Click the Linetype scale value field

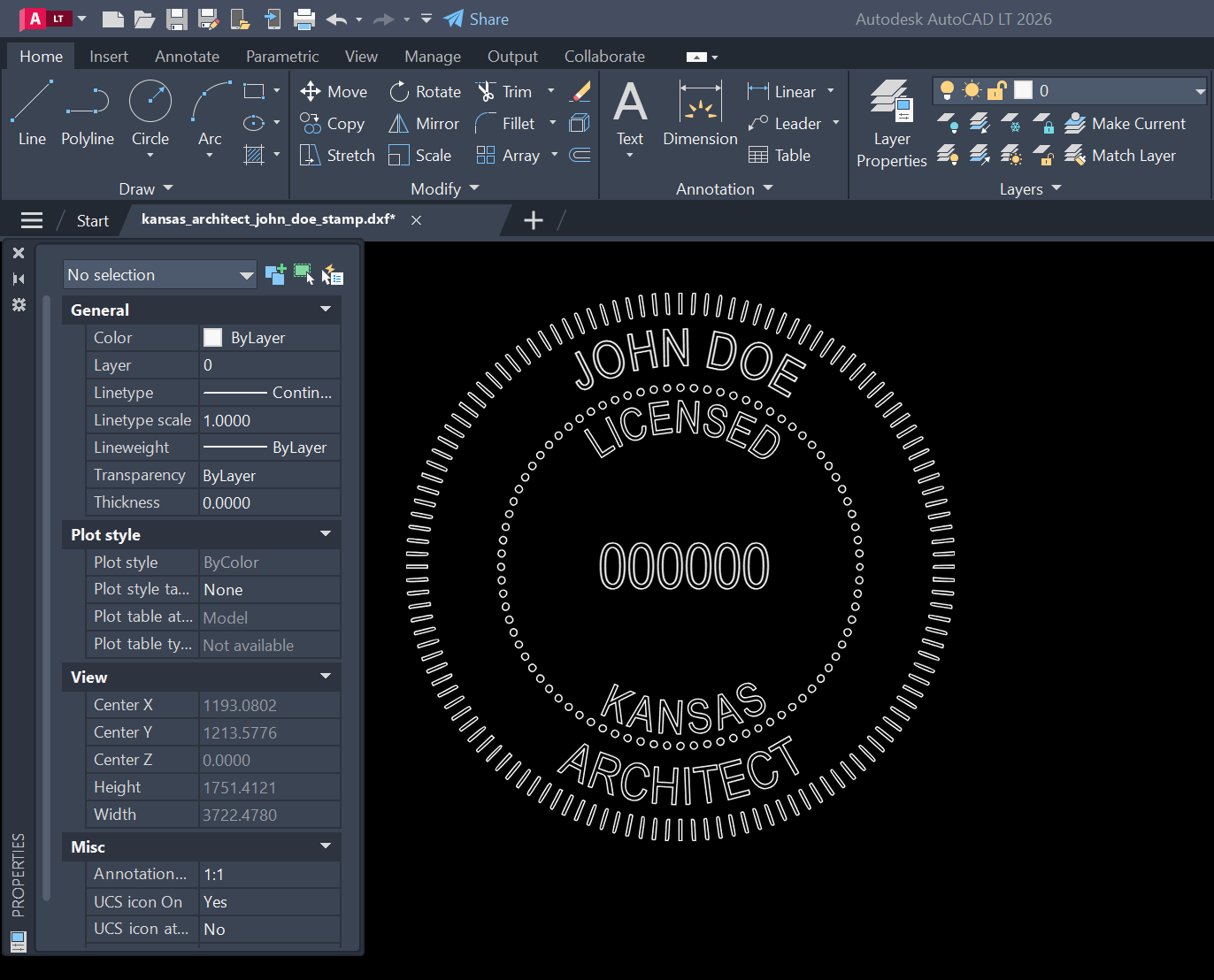(270, 420)
